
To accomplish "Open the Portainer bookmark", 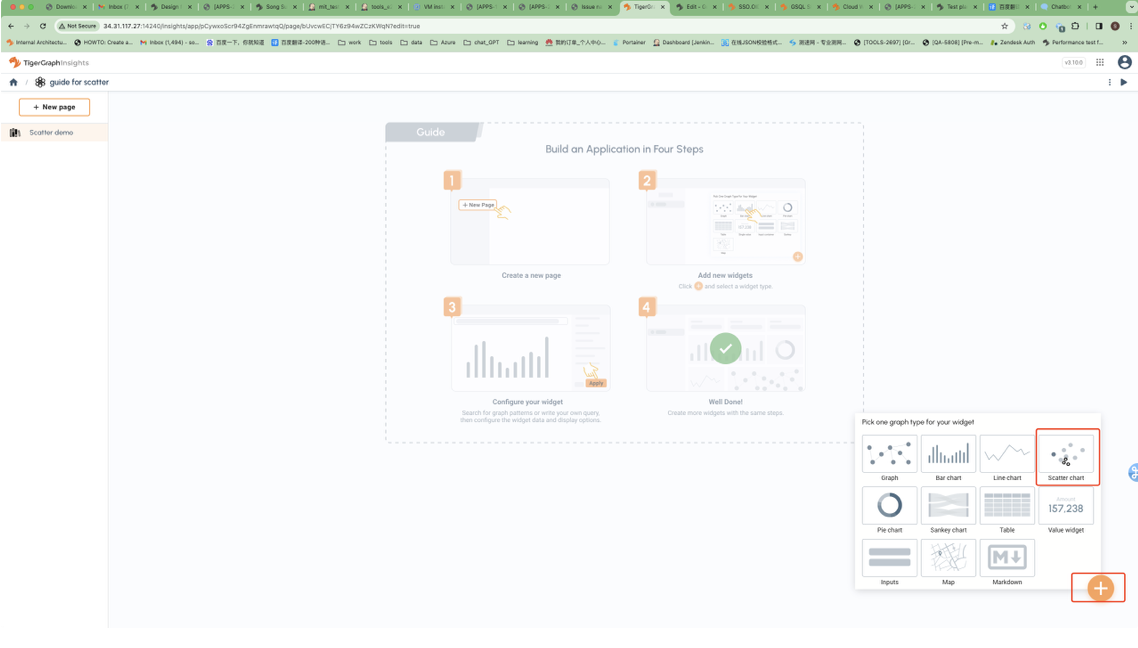I will 631,43.
